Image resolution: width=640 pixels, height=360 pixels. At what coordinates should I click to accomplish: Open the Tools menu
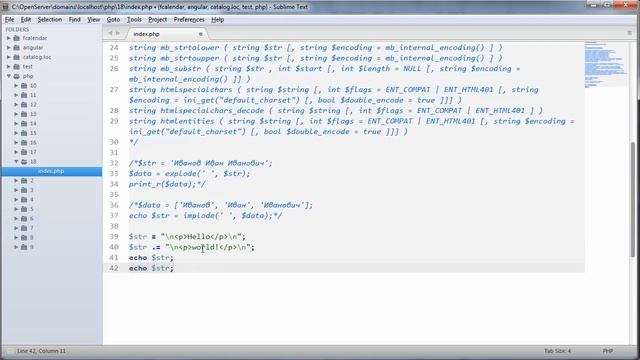click(134, 20)
